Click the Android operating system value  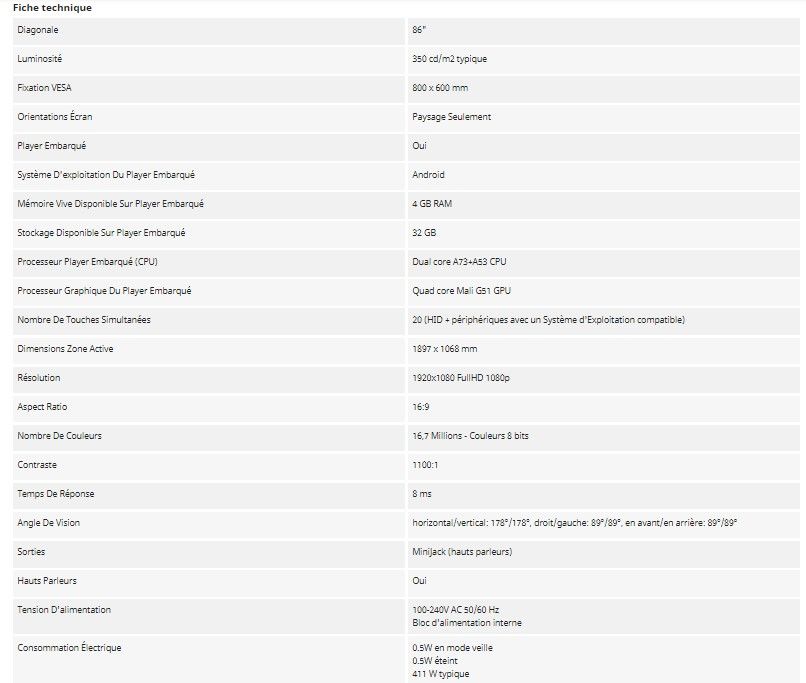point(428,175)
